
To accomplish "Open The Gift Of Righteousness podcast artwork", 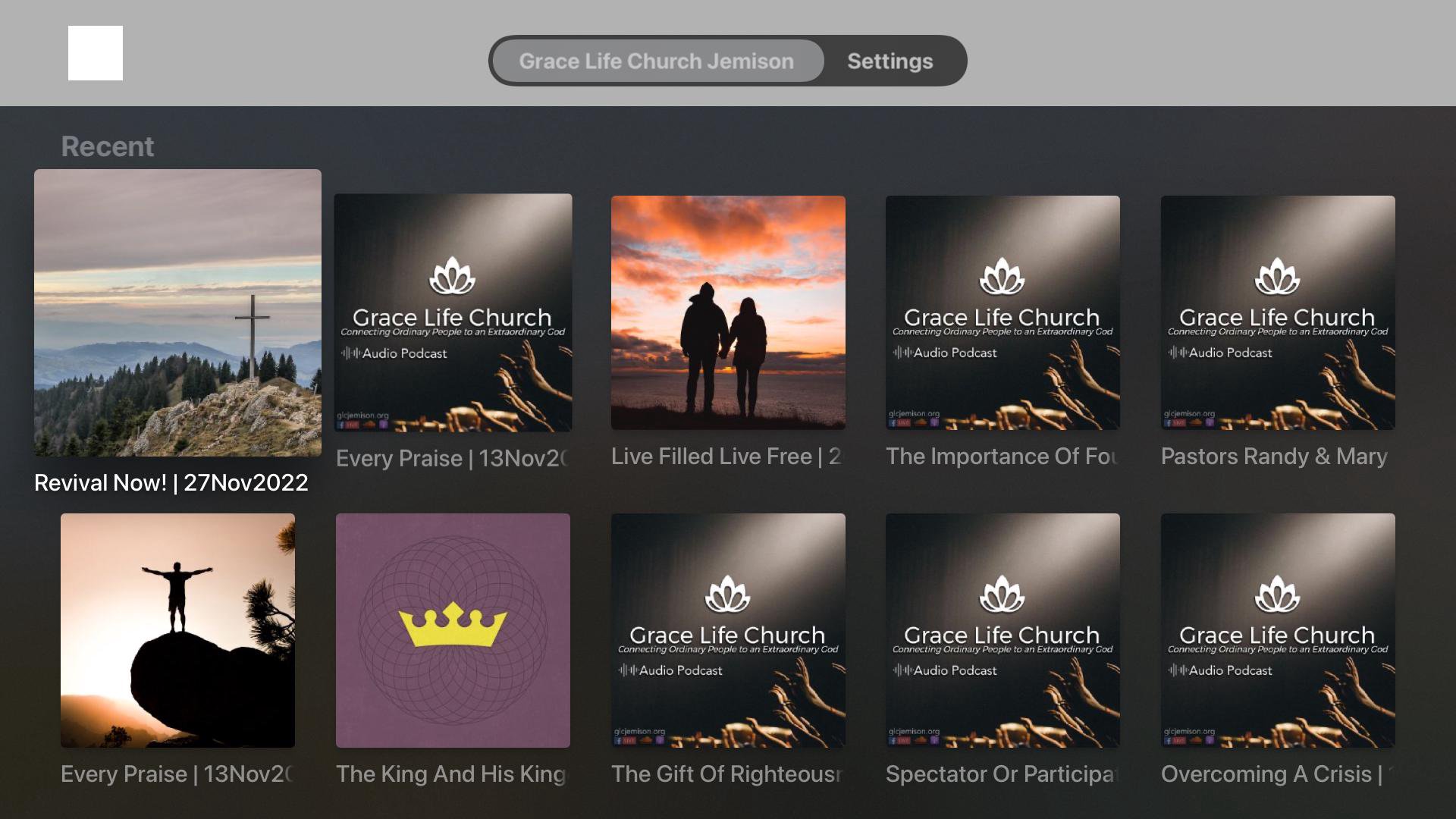I will (x=728, y=630).
